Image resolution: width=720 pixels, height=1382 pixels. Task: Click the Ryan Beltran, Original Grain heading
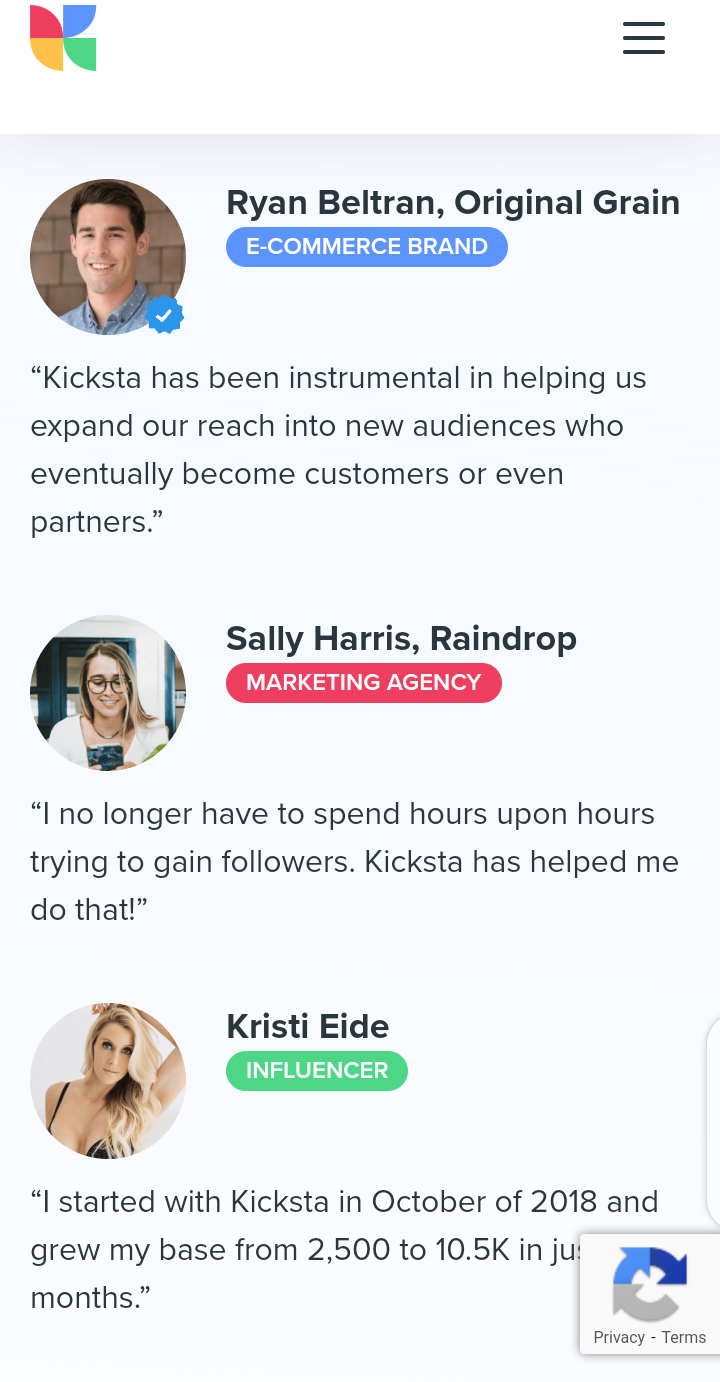[x=453, y=203]
